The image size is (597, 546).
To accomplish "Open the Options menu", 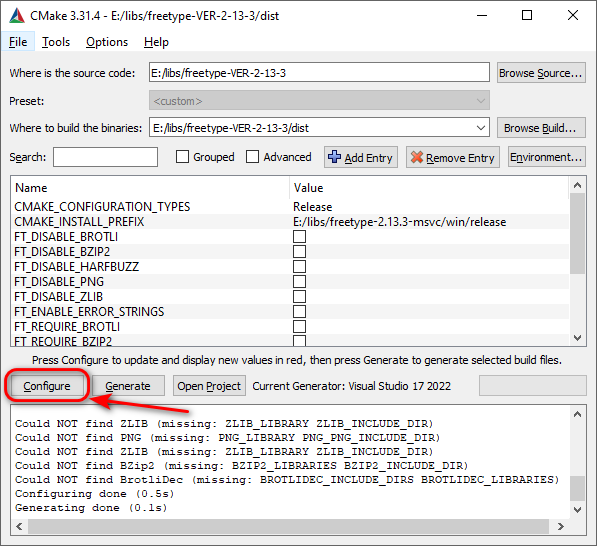I will click(107, 42).
